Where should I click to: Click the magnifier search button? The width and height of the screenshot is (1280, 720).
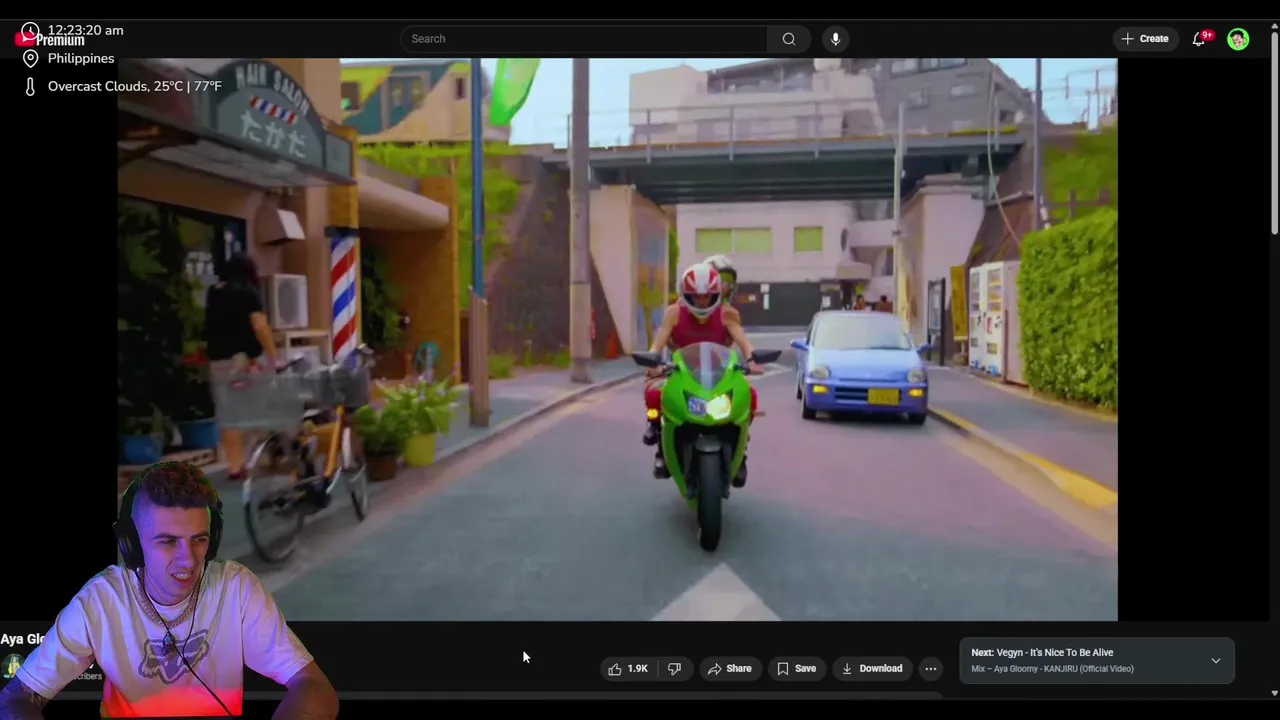tap(789, 39)
